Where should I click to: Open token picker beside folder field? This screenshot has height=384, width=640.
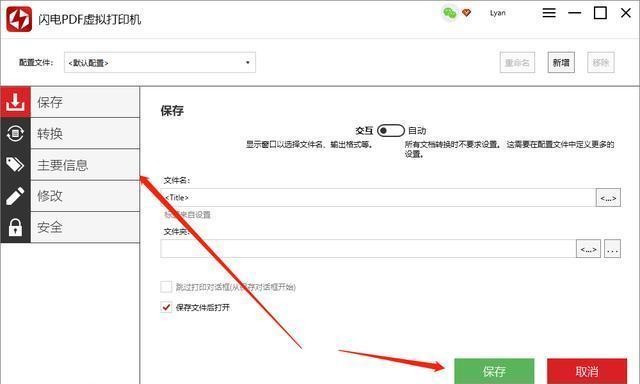(588, 249)
